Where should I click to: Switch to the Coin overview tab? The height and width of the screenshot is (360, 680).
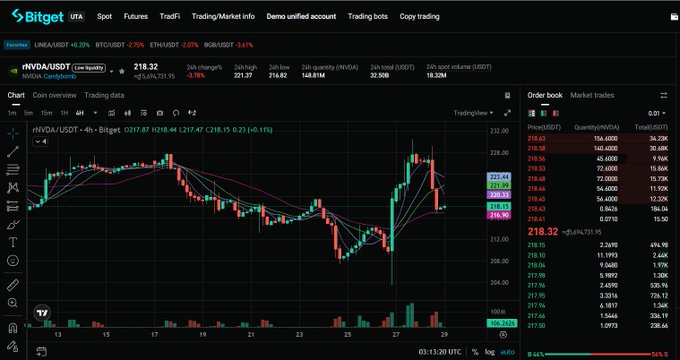pos(54,95)
